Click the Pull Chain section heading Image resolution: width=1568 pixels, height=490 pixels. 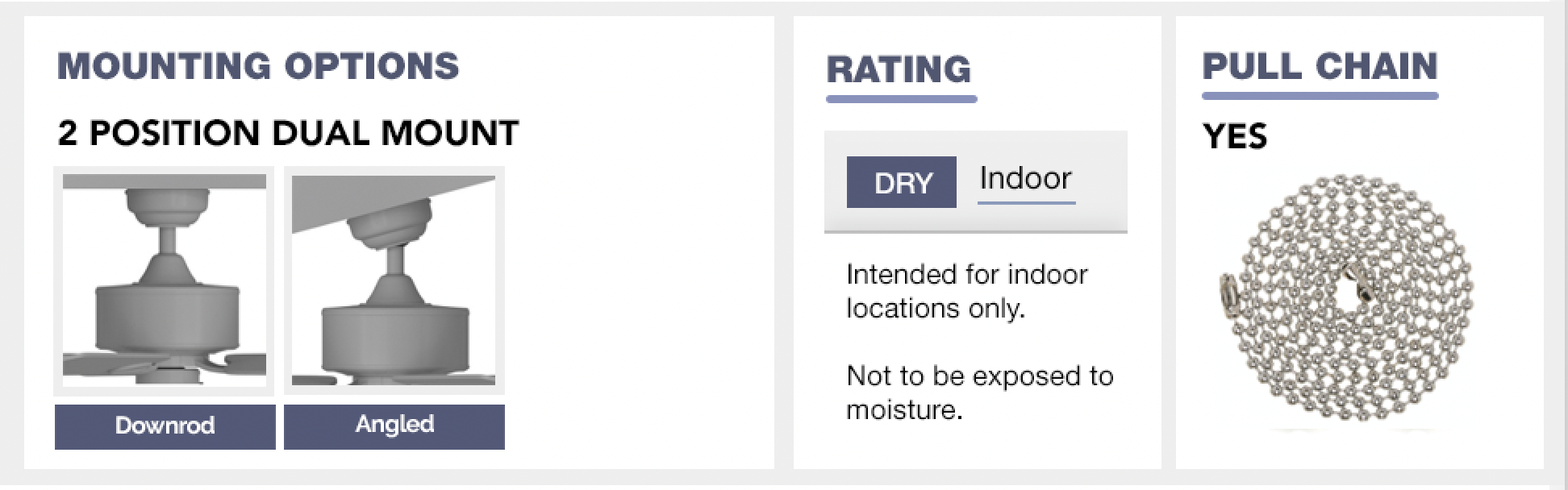1320,66
